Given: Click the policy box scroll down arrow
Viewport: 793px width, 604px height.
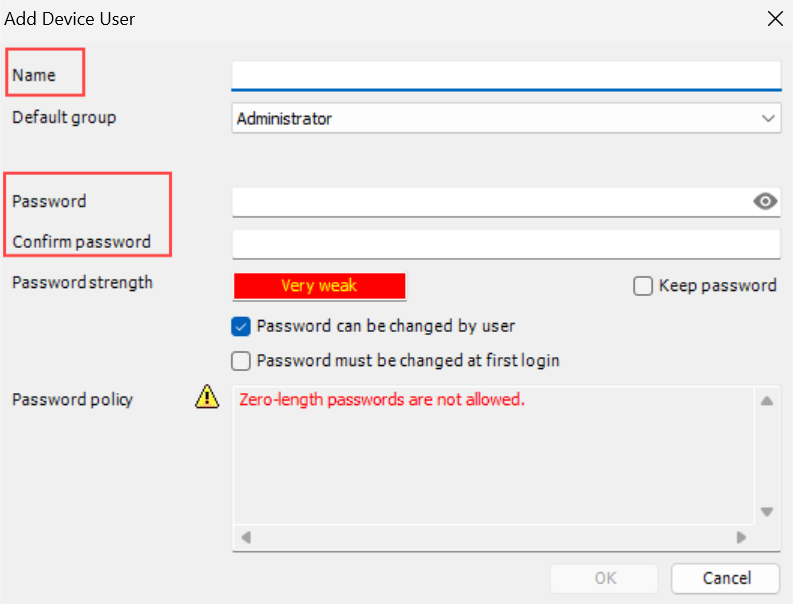Looking at the screenshot, I should point(767,511).
